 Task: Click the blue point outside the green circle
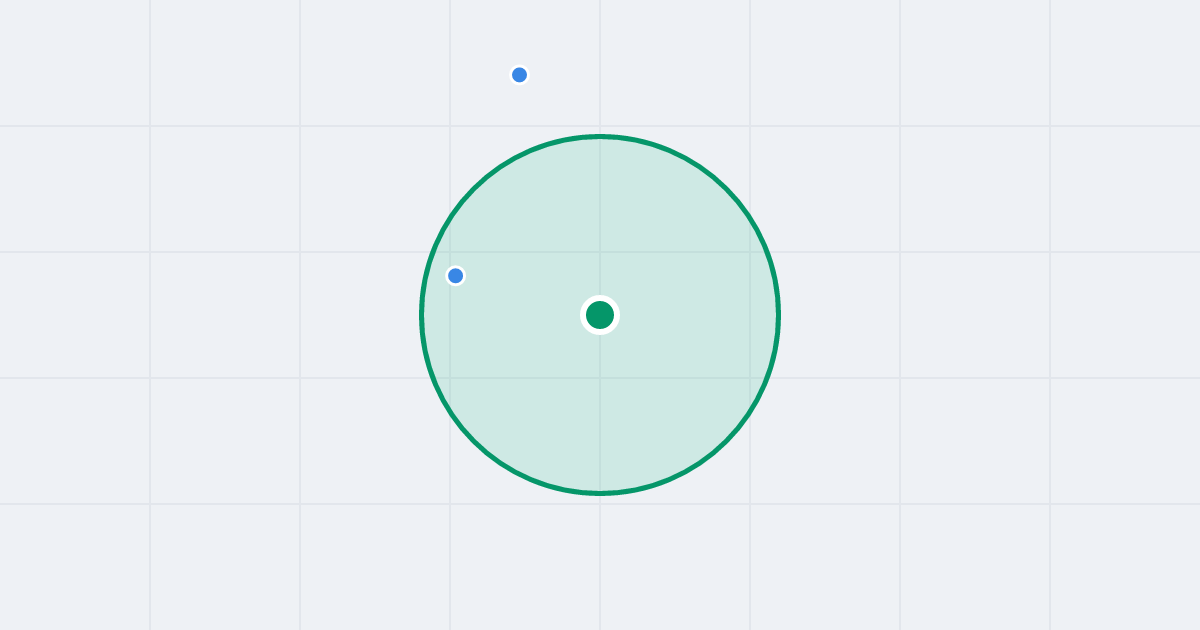[x=519, y=75]
